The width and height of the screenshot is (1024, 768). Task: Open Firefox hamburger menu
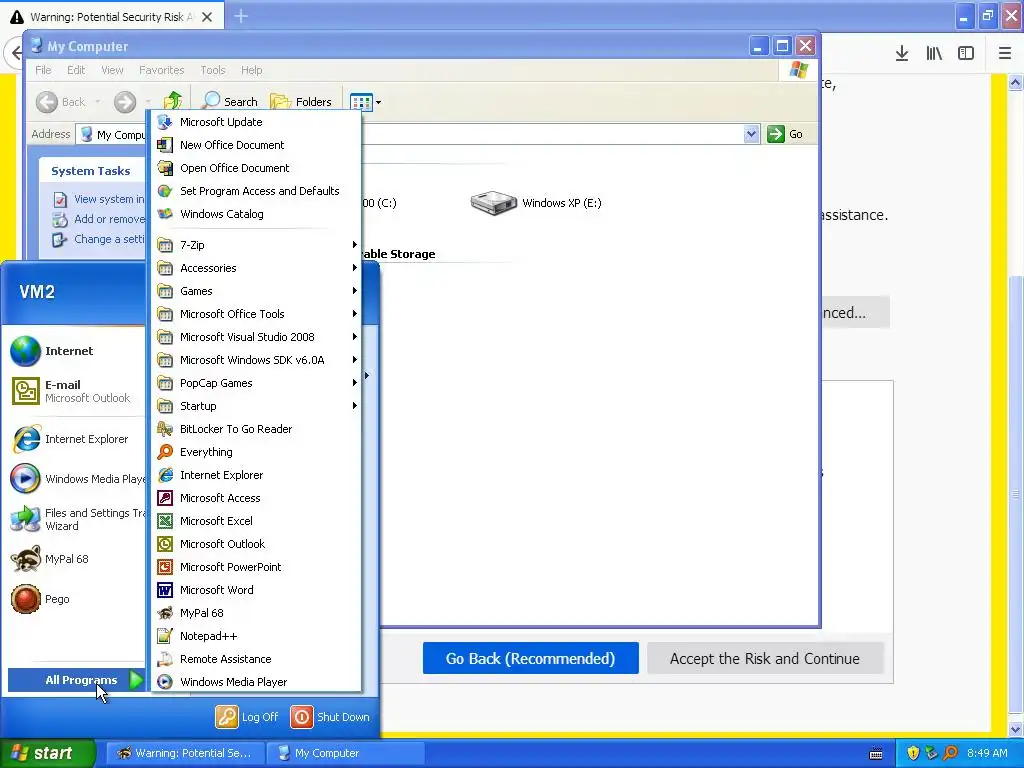1005,54
